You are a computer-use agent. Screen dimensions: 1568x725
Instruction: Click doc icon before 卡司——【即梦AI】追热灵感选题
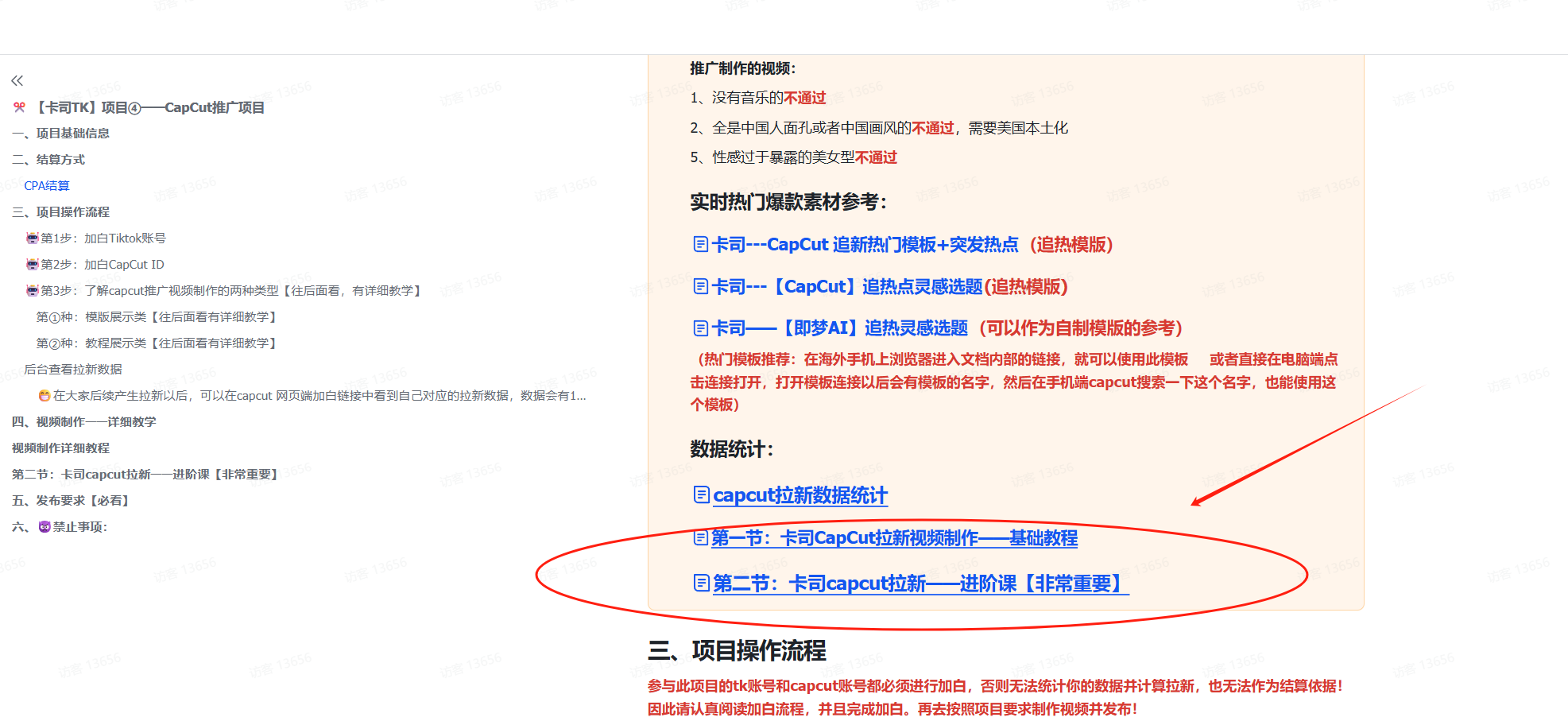(700, 328)
